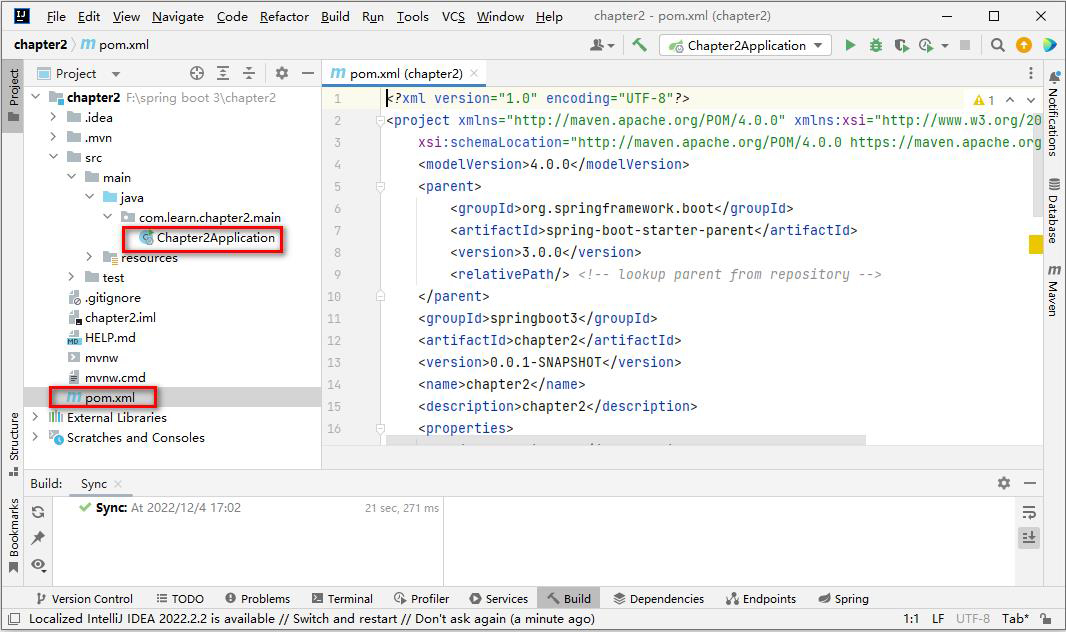Open the Terminal tool window
The image size is (1066, 632).
pos(342,599)
